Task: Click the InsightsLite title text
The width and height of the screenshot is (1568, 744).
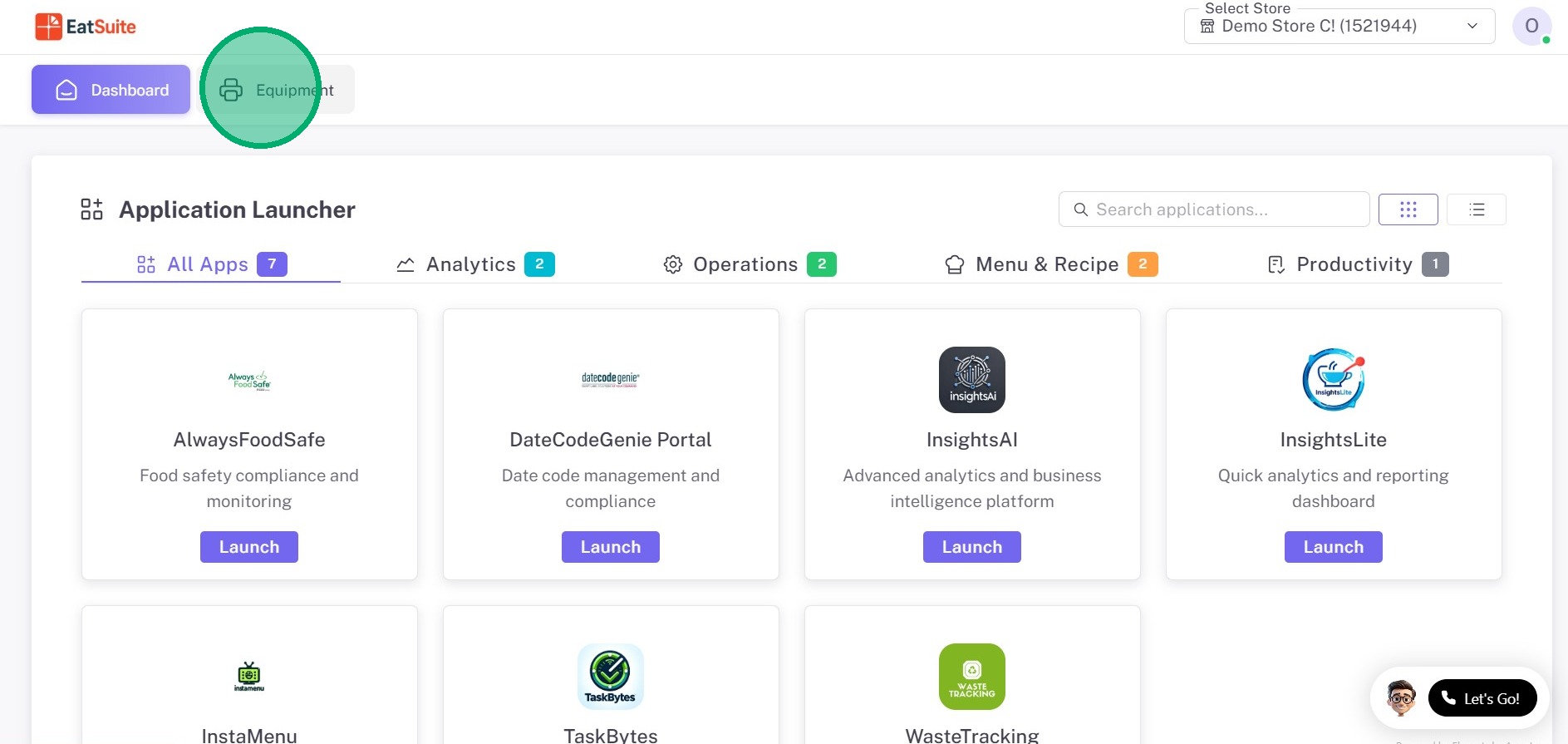Action: 1334,440
